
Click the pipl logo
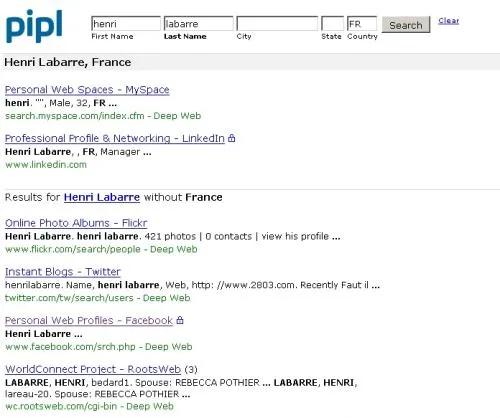coord(34,26)
